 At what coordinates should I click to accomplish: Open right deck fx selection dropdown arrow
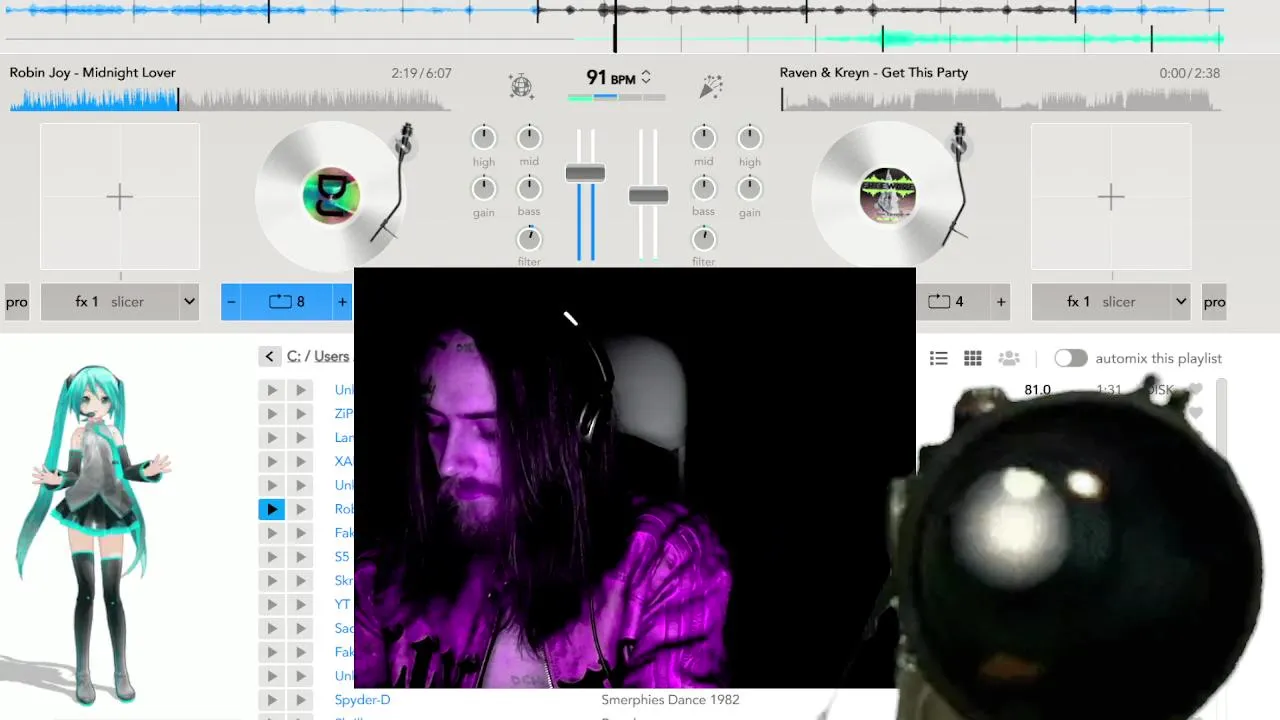click(1181, 301)
